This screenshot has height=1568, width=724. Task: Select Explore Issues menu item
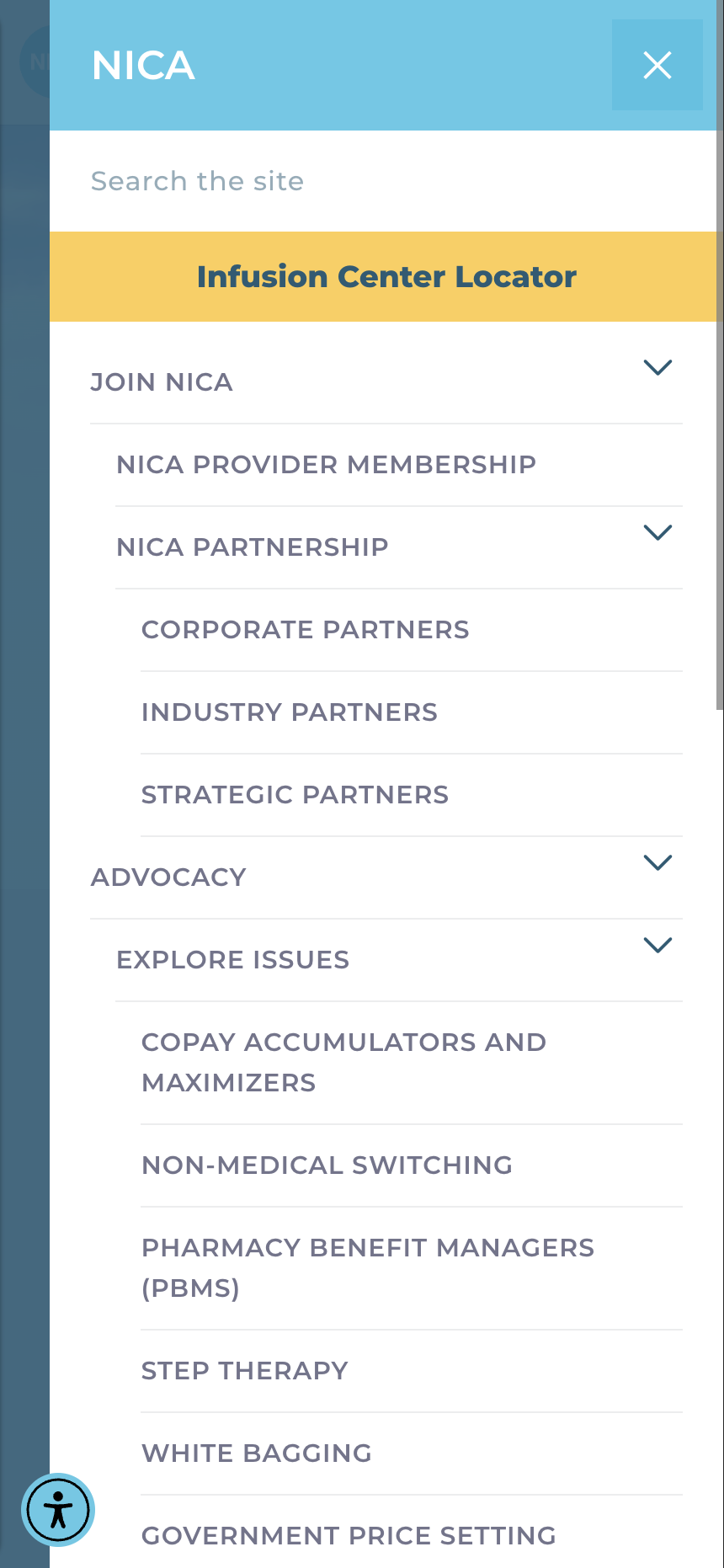pyautogui.click(x=232, y=960)
